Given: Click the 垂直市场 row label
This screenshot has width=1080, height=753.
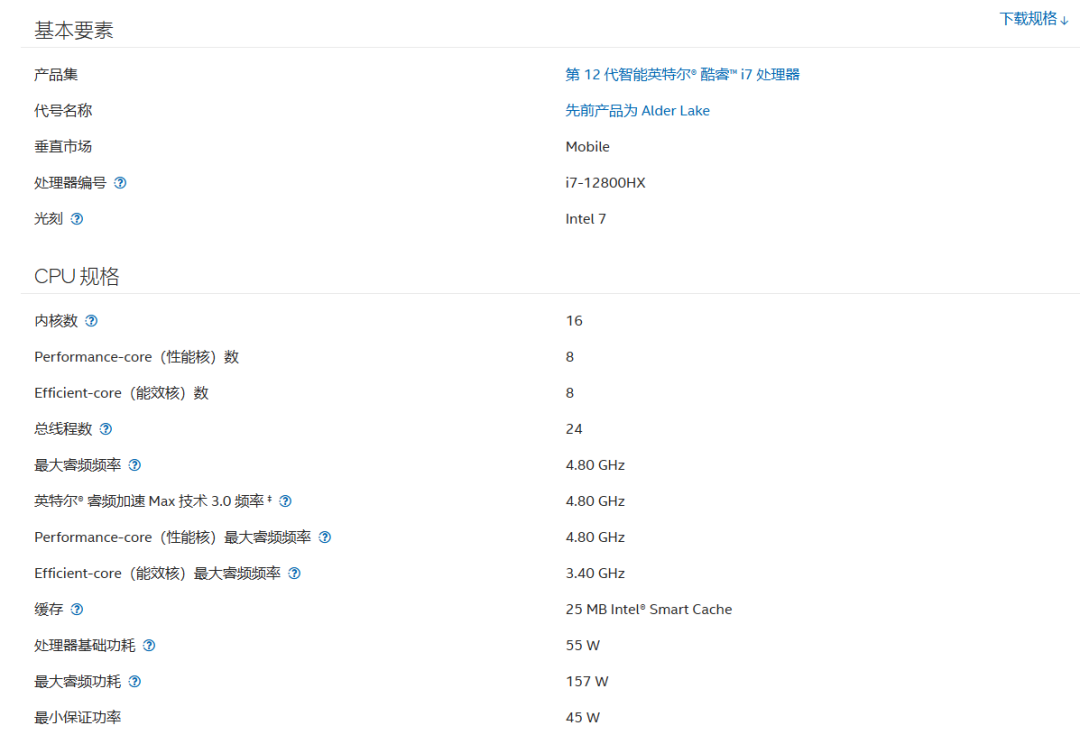Looking at the screenshot, I should tap(63, 147).
